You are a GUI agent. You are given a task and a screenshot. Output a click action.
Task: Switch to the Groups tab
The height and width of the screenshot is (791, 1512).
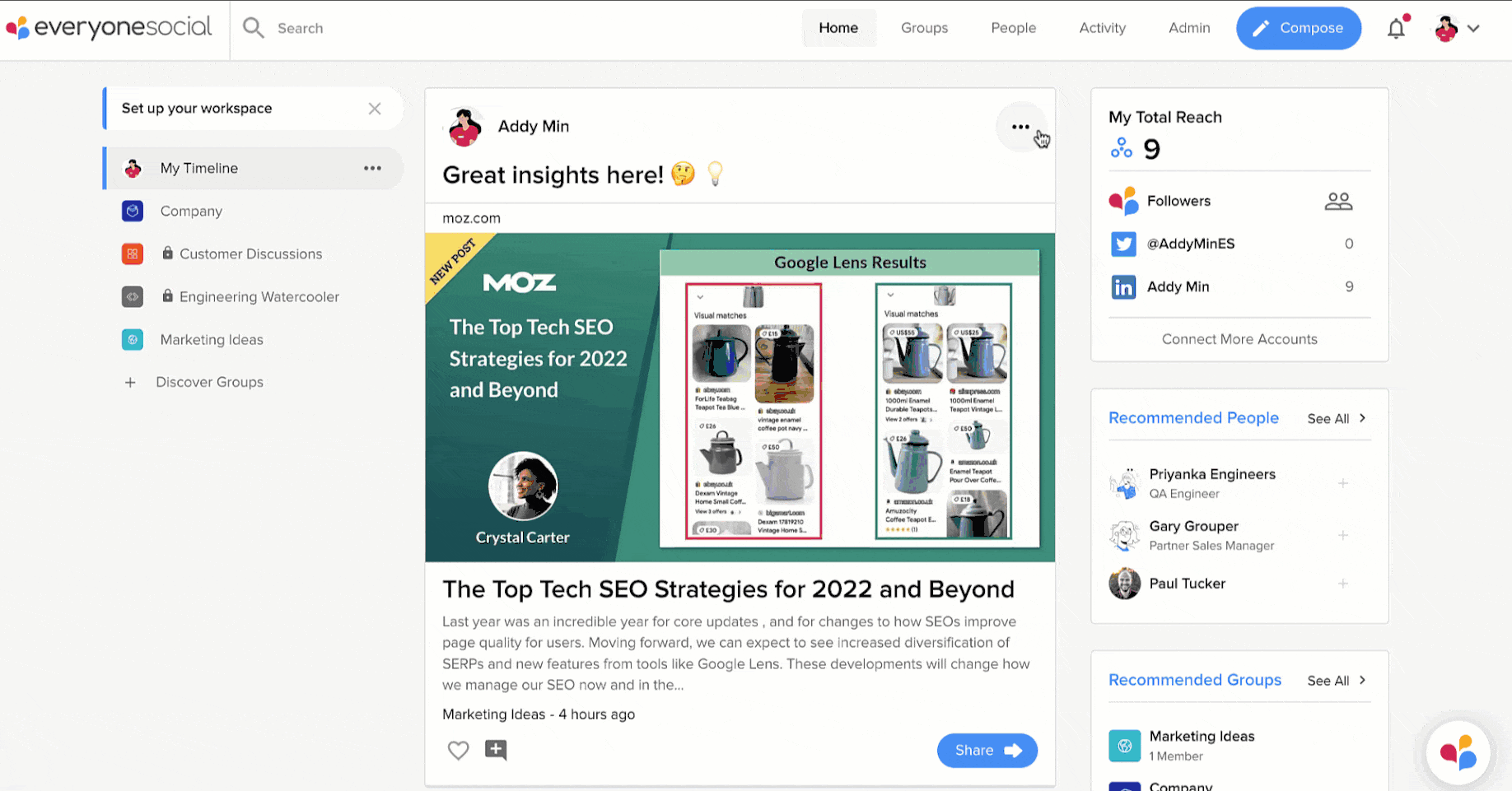[924, 28]
